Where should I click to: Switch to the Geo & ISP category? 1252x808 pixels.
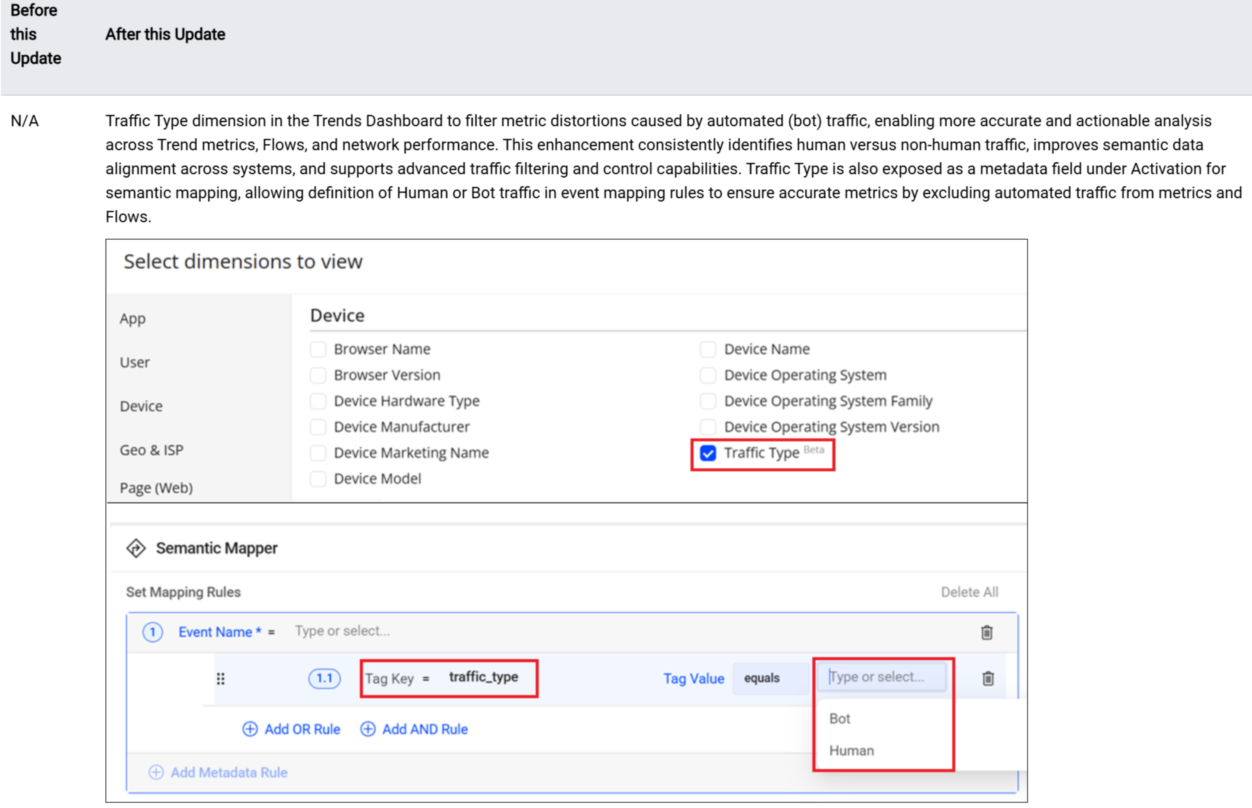tap(152, 450)
